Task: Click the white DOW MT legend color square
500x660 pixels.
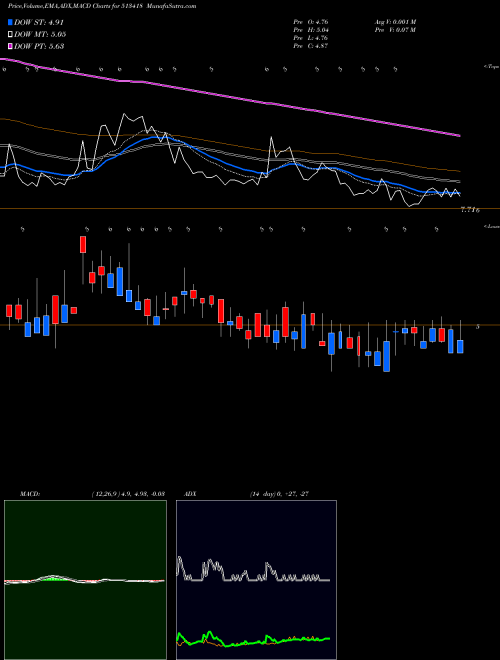Action: coord(10,34)
